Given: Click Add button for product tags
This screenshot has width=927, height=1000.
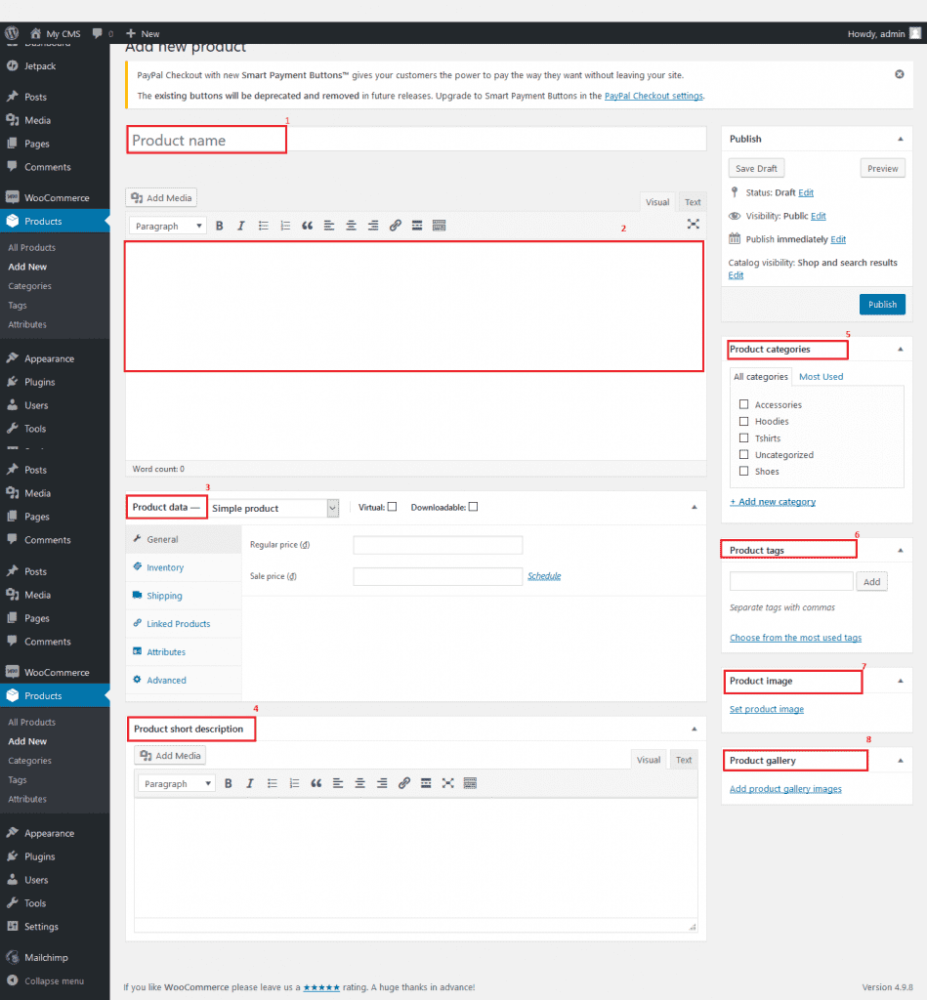Looking at the screenshot, I should tap(872, 582).
